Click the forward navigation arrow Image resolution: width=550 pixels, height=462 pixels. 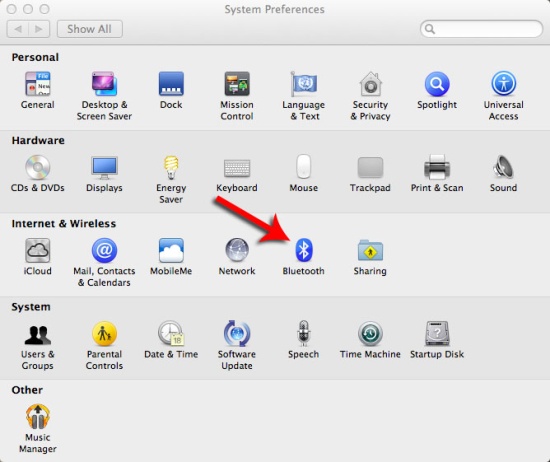tap(39, 29)
